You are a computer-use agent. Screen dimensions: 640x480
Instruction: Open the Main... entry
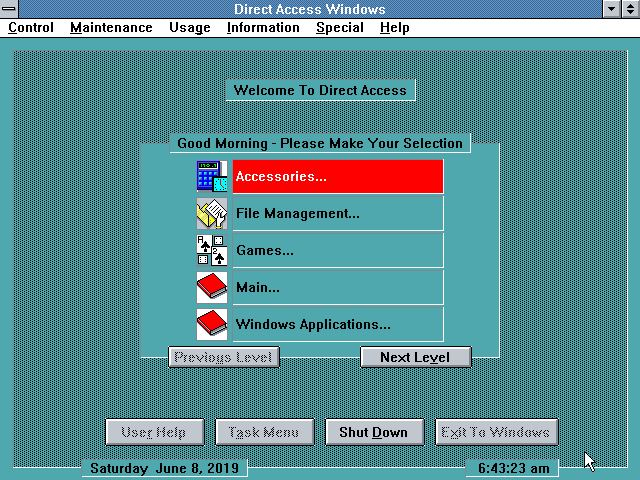click(x=338, y=287)
